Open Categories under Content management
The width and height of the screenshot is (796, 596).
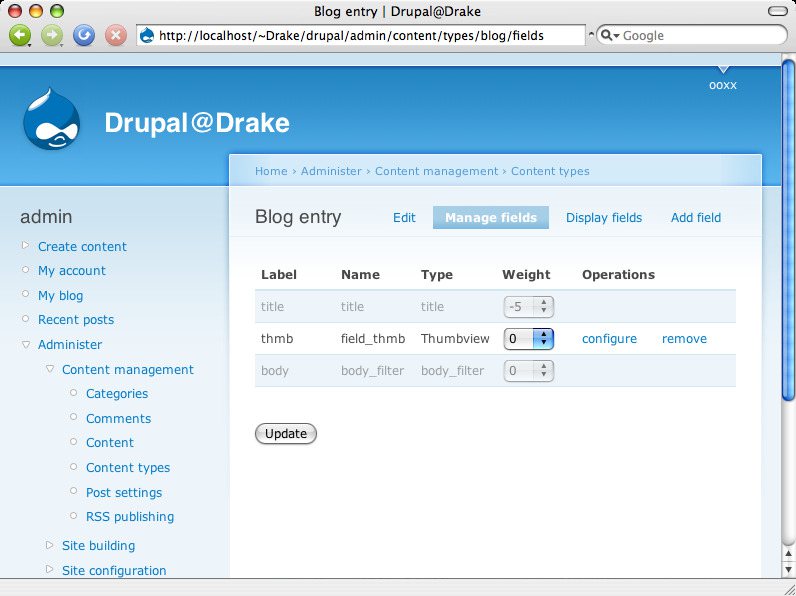(x=117, y=394)
